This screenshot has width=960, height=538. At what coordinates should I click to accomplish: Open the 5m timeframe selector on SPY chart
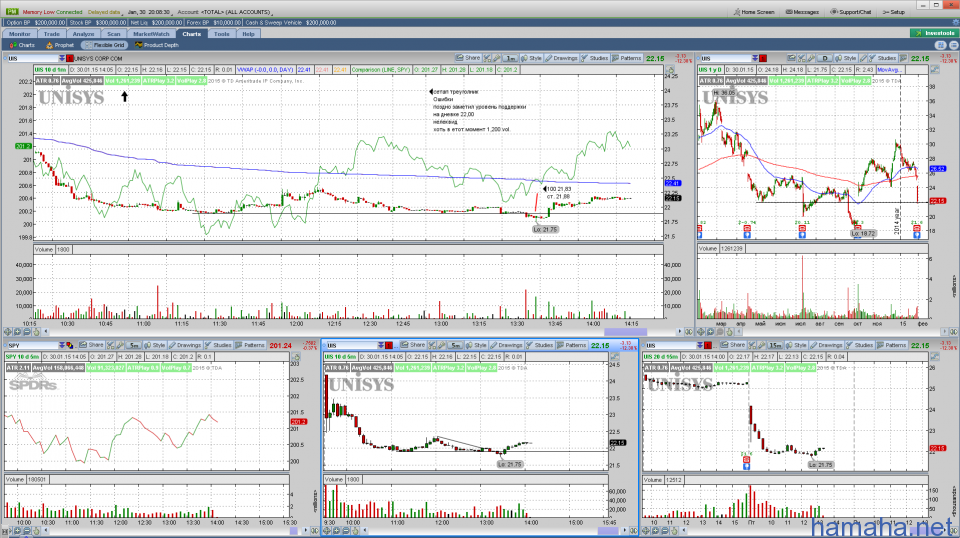click(133, 346)
